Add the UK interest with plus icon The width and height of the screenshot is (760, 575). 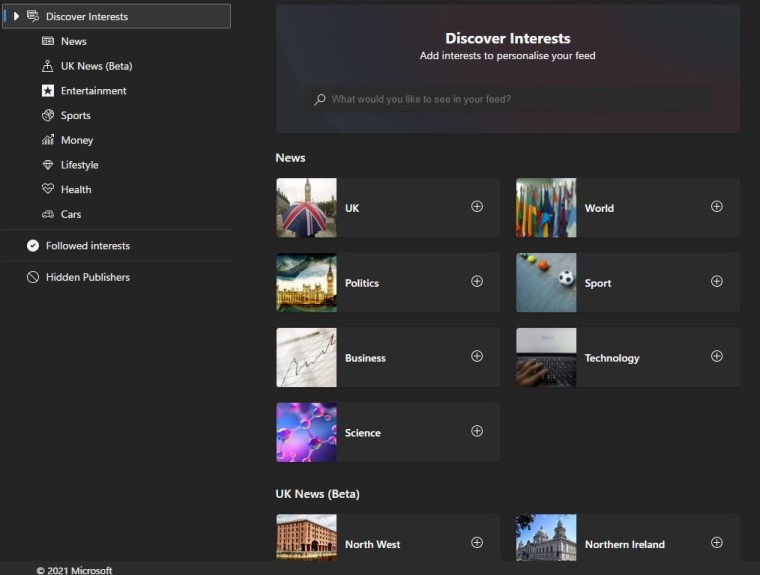477,207
